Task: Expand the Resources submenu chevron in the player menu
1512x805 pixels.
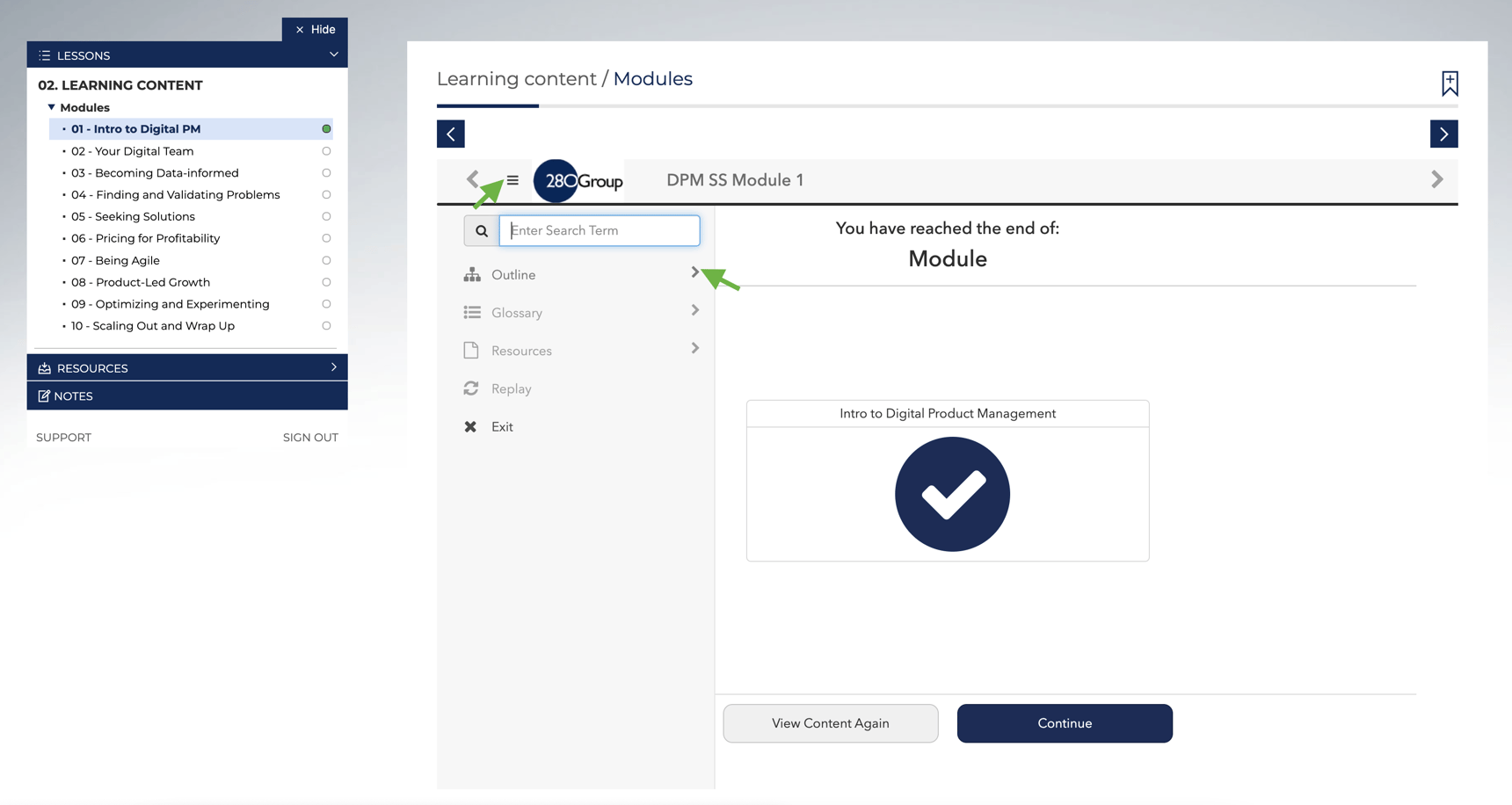Action: (695, 348)
